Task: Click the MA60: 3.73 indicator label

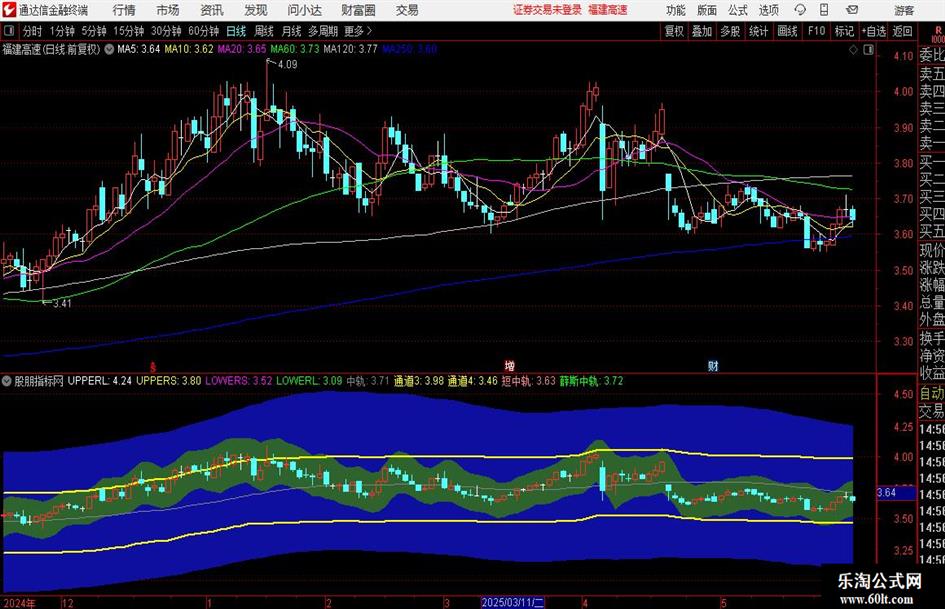Action: pos(295,49)
